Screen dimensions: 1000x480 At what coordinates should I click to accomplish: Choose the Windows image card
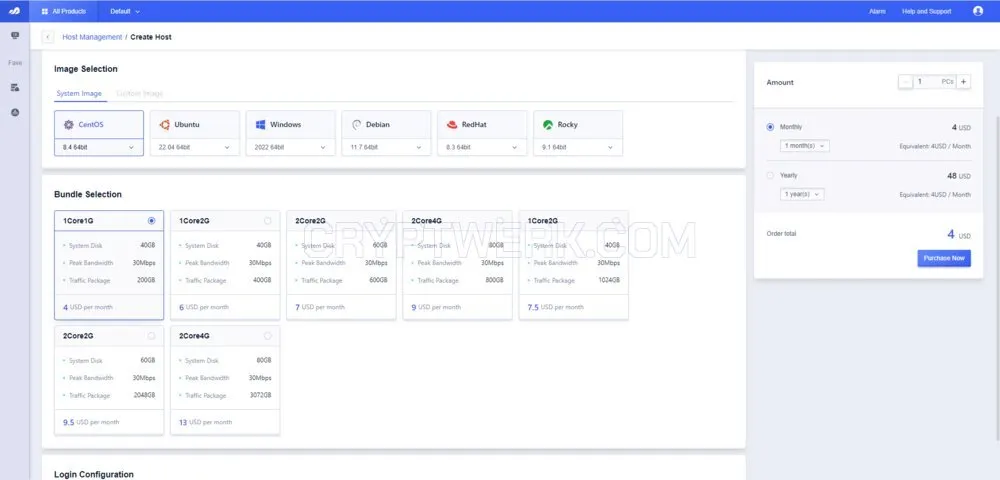tap(290, 133)
